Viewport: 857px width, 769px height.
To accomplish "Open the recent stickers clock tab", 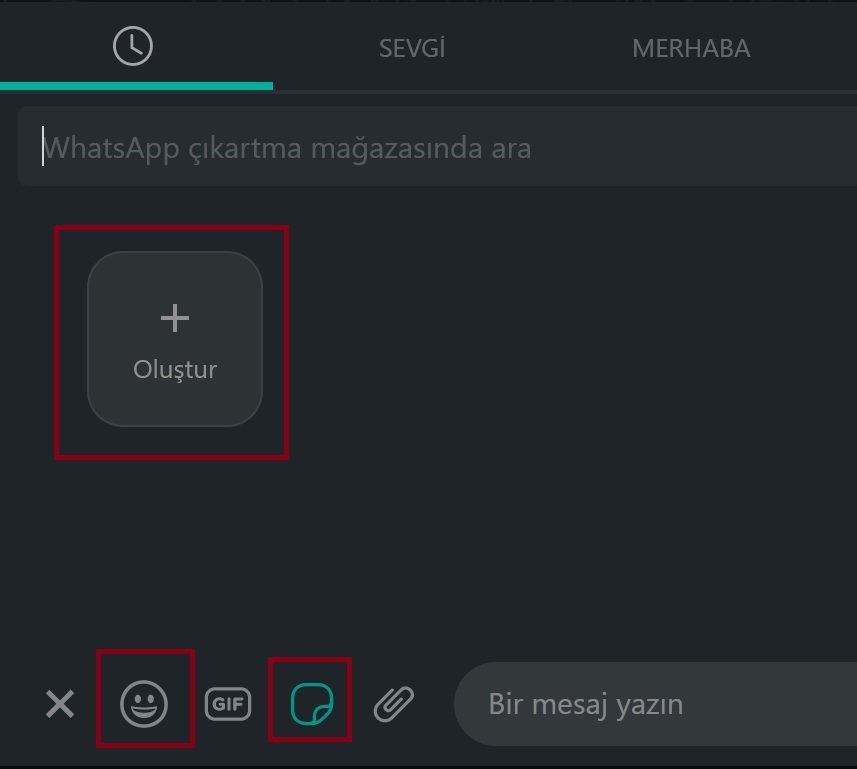I will tap(133, 47).
